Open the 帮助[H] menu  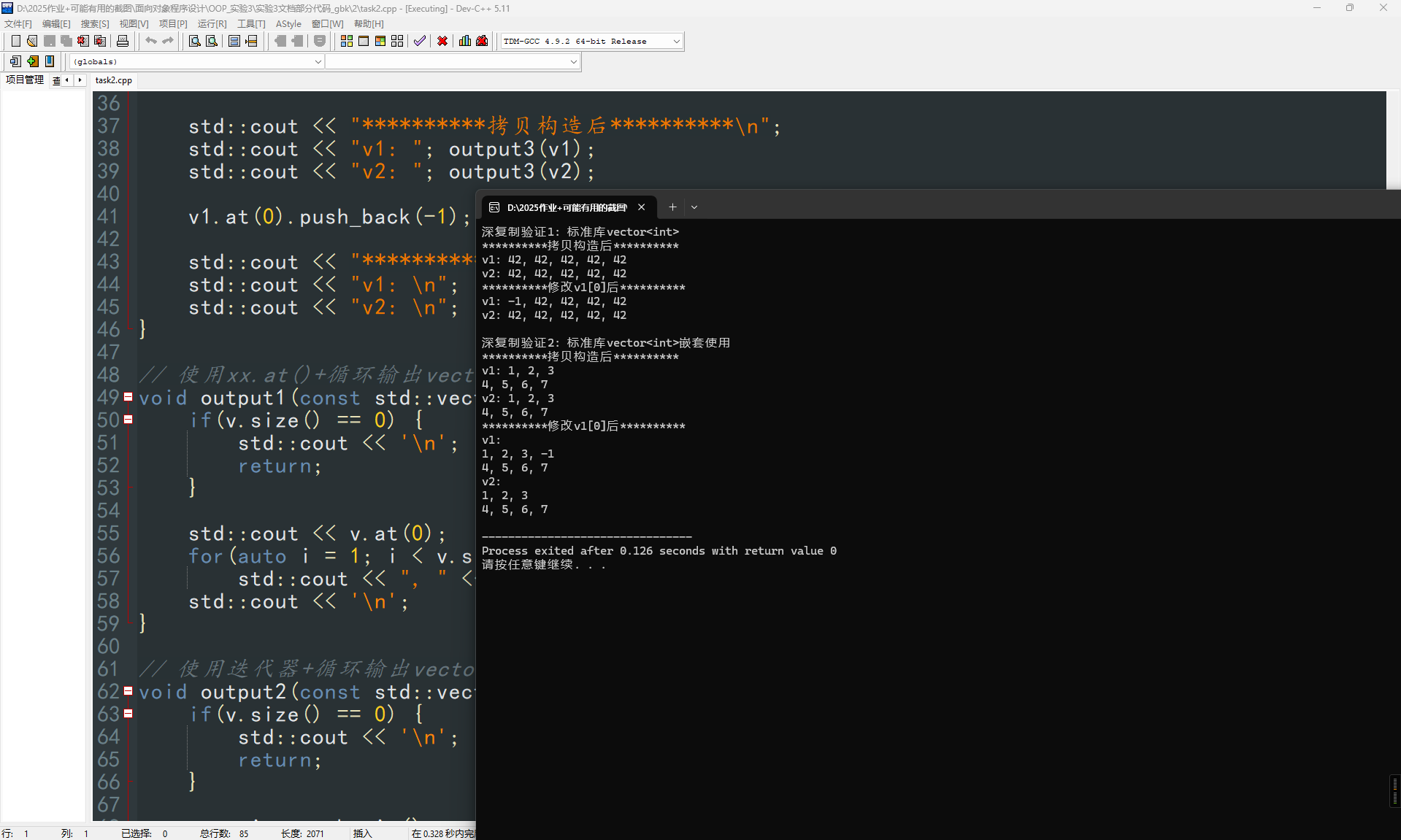tap(369, 24)
